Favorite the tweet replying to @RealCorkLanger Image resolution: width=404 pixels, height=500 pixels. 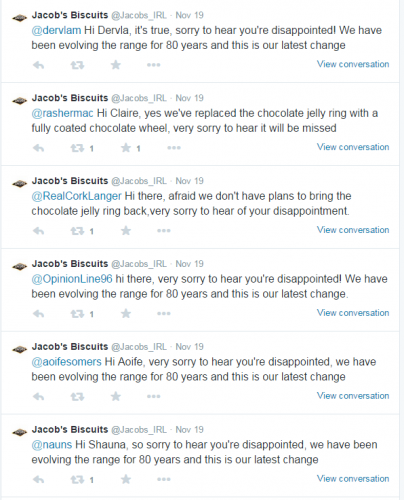coord(126,230)
